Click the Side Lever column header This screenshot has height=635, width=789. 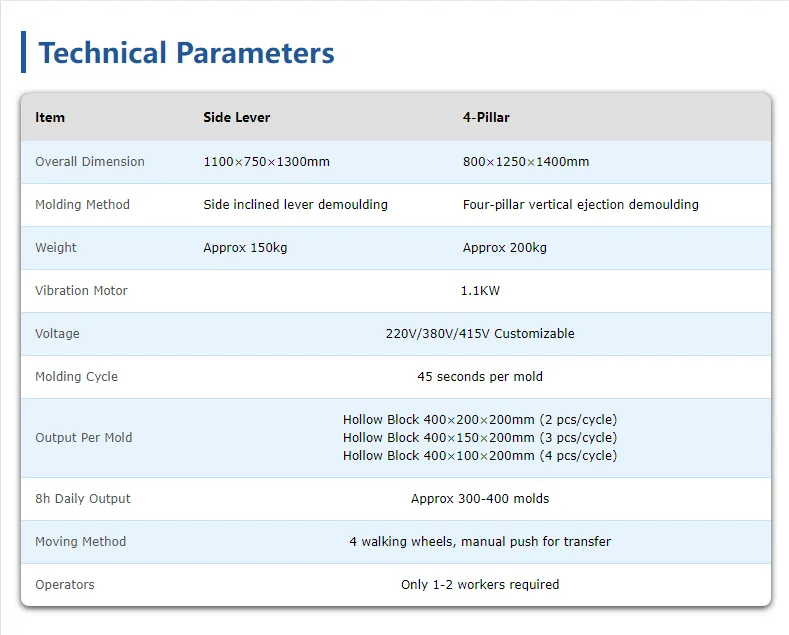236,117
